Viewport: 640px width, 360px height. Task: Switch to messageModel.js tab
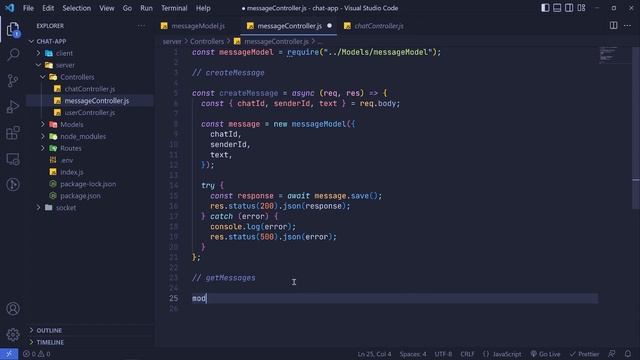point(198,26)
